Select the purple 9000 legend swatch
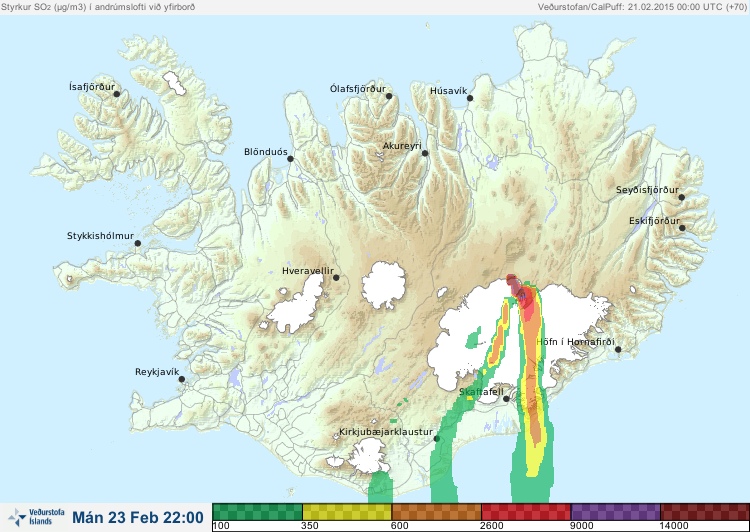The width and height of the screenshot is (750, 532). (615, 512)
